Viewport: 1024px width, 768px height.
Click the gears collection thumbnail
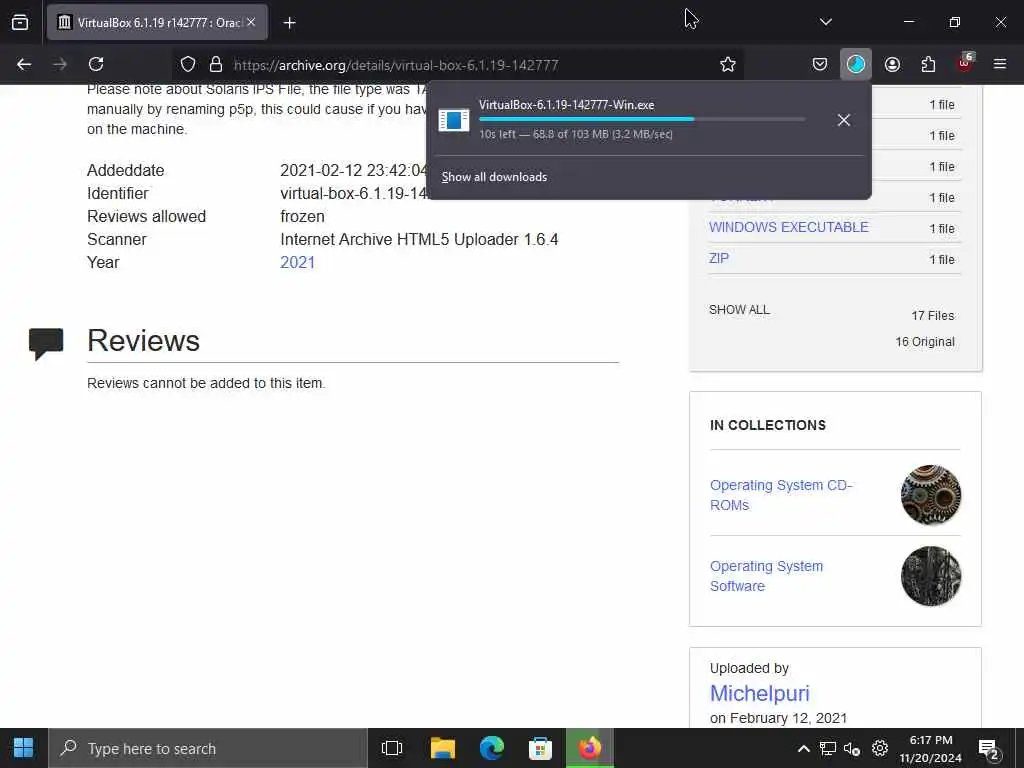[931, 495]
